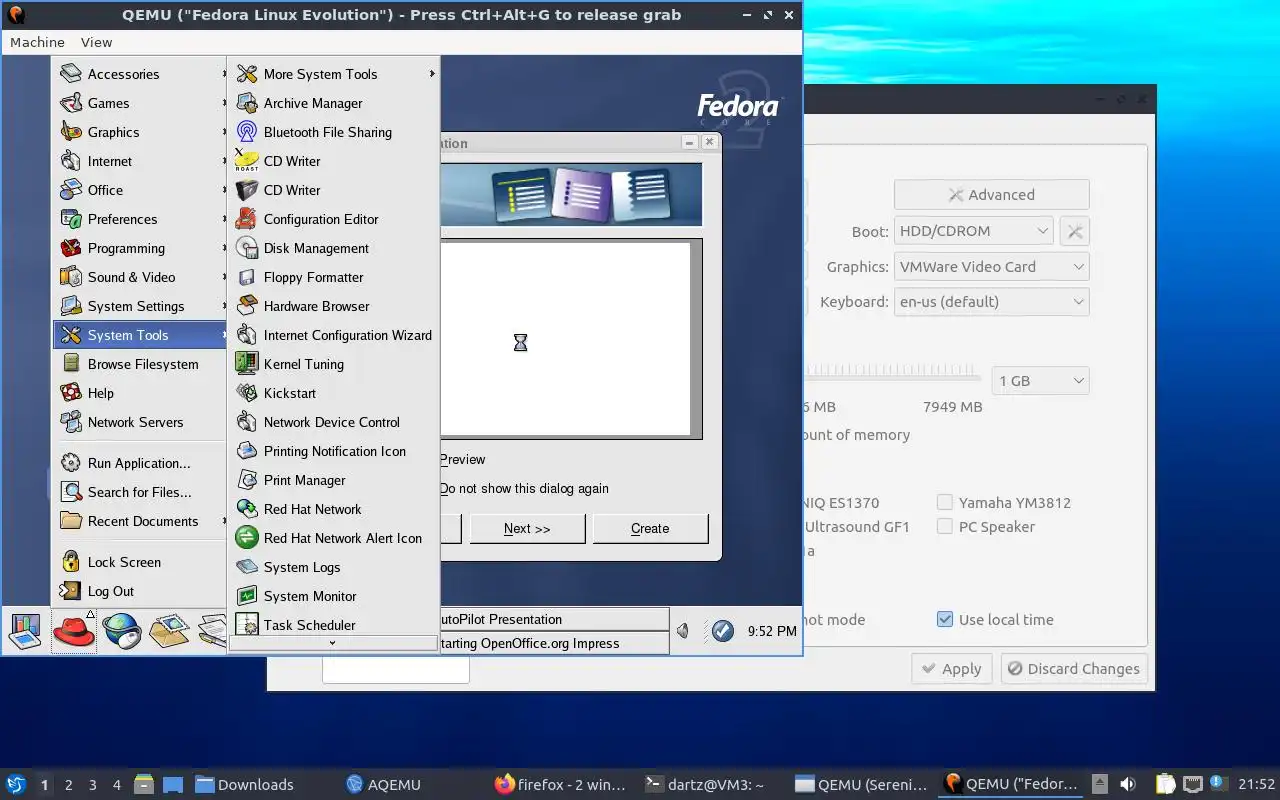The image size is (1280, 800).
Task: Open Print Manager
Action: [x=333, y=480]
